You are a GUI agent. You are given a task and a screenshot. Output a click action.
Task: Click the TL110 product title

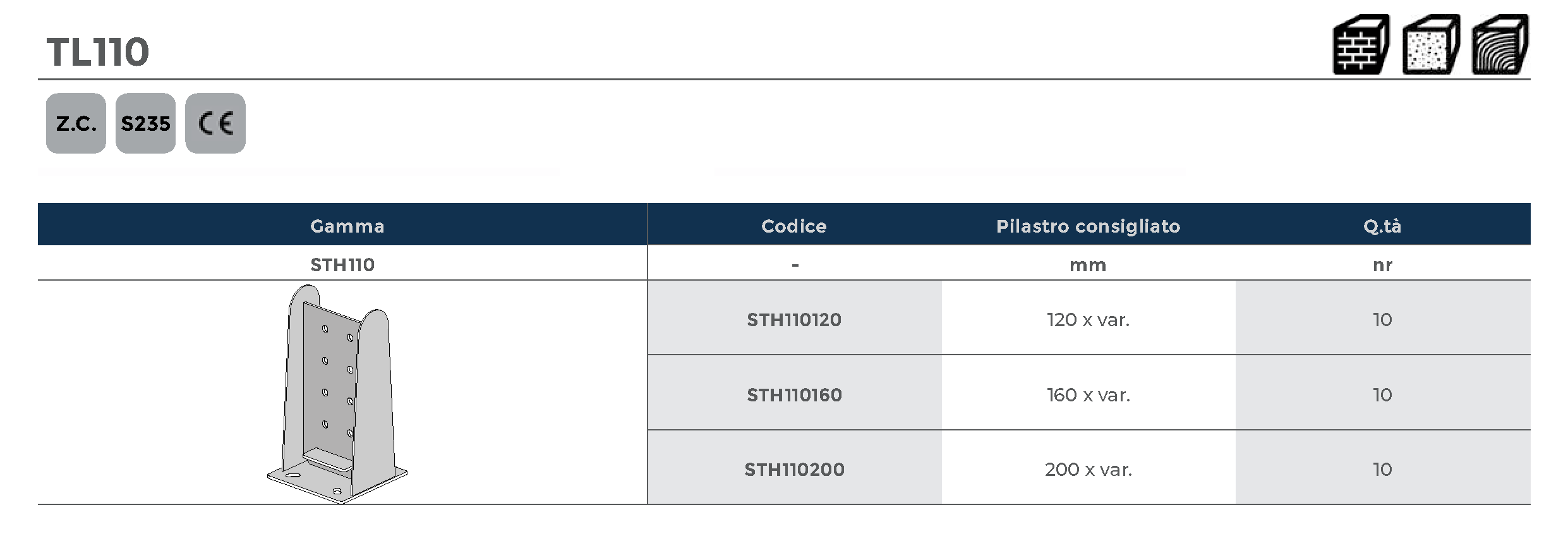tap(98, 52)
